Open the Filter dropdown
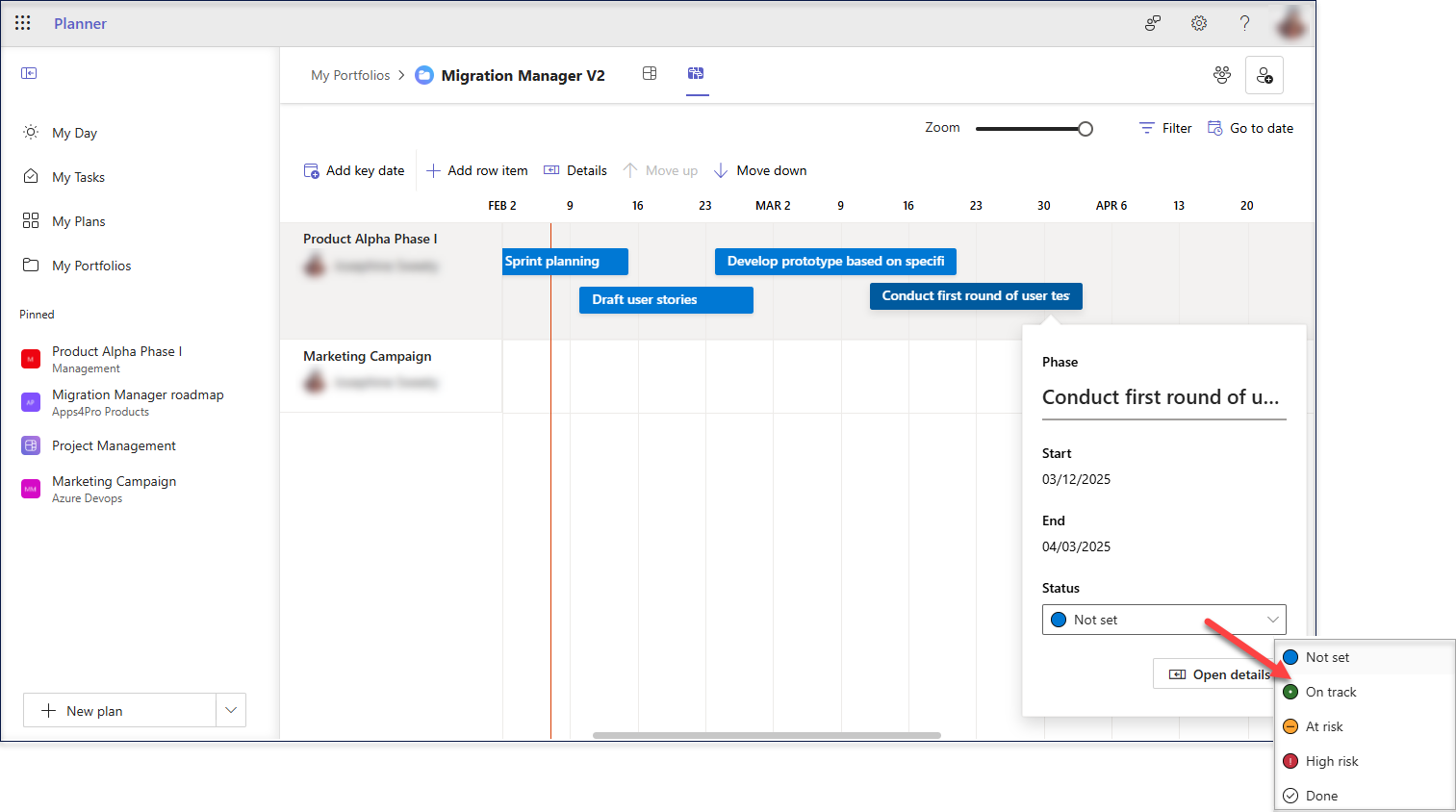This screenshot has height=812, width=1456. point(1164,127)
